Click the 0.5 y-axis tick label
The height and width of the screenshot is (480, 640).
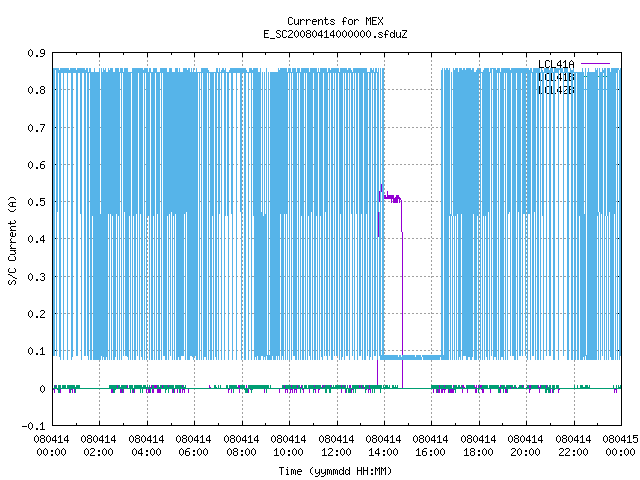coord(36,202)
